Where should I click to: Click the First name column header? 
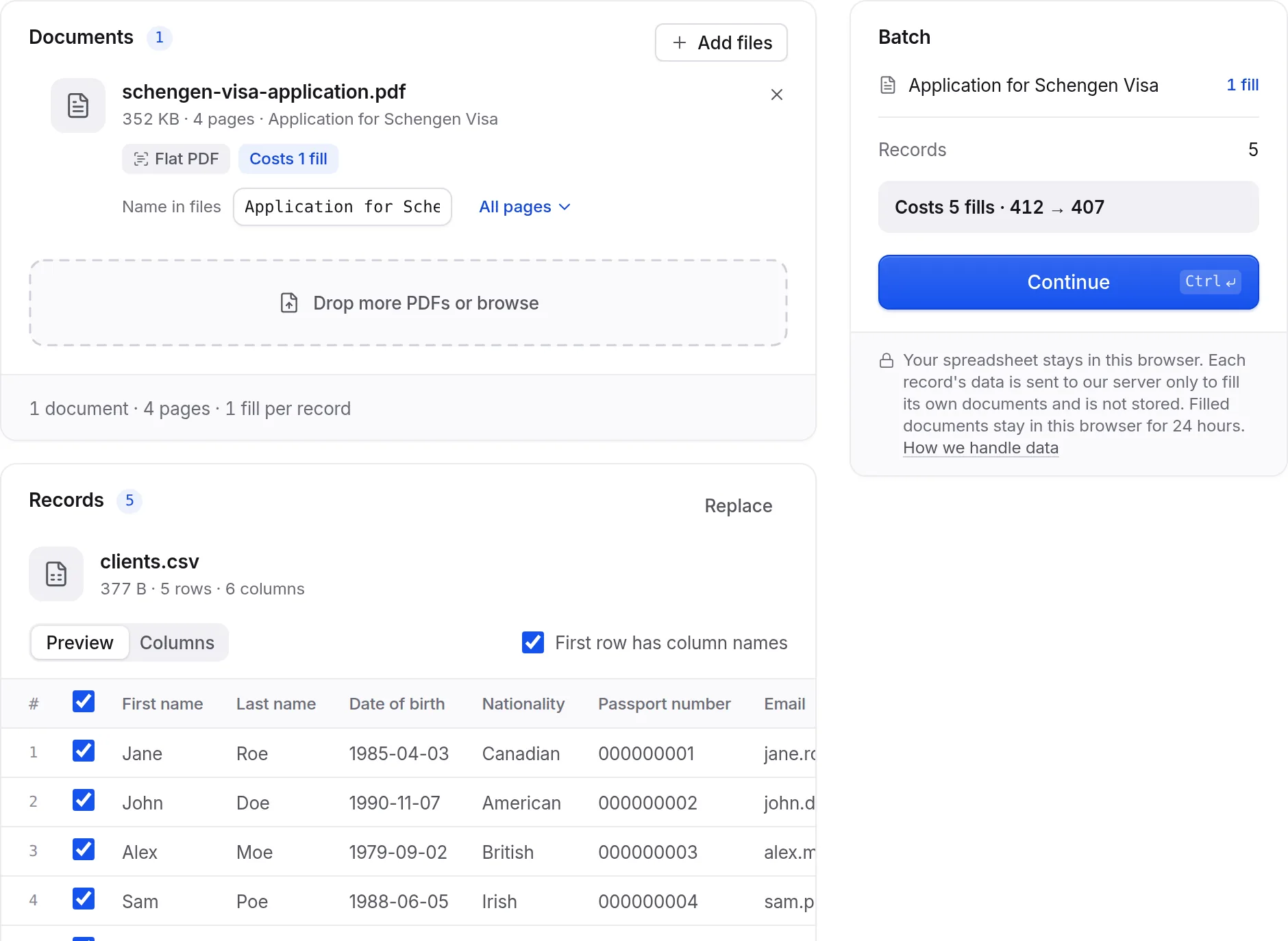(x=162, y=704)
